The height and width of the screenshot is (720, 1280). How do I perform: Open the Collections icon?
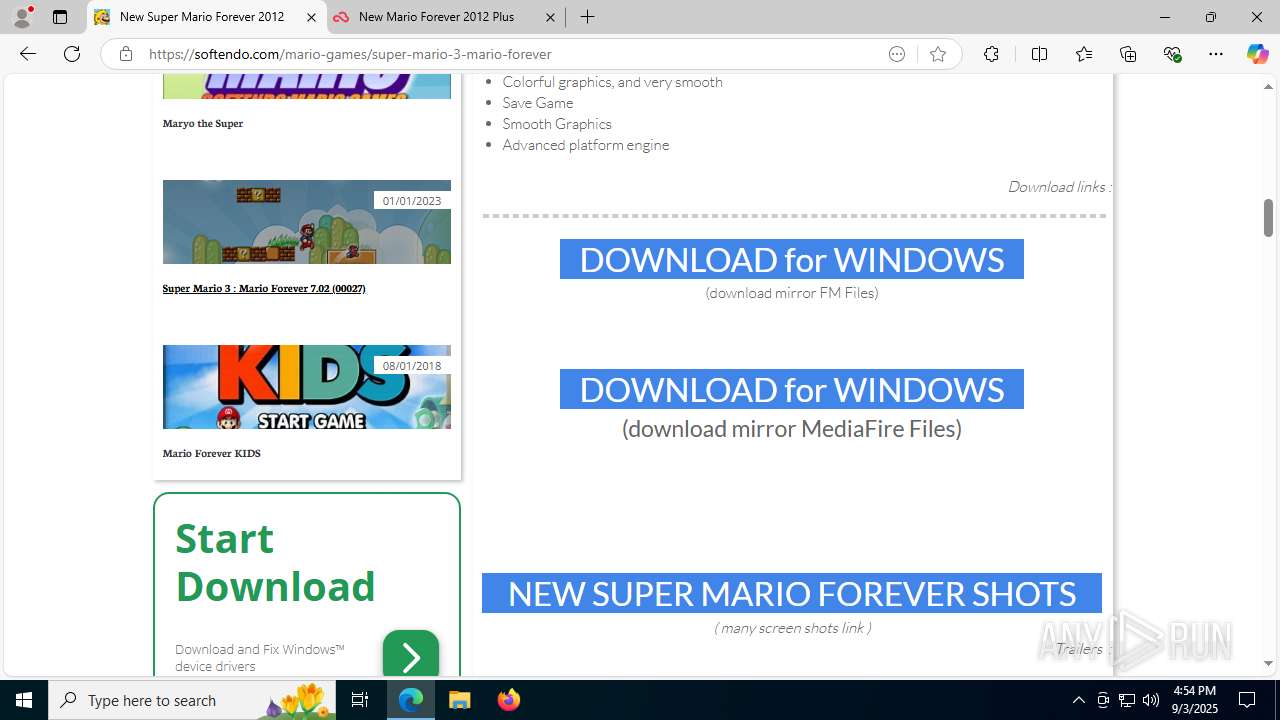pyautogui.click(x=1128, y=54)
